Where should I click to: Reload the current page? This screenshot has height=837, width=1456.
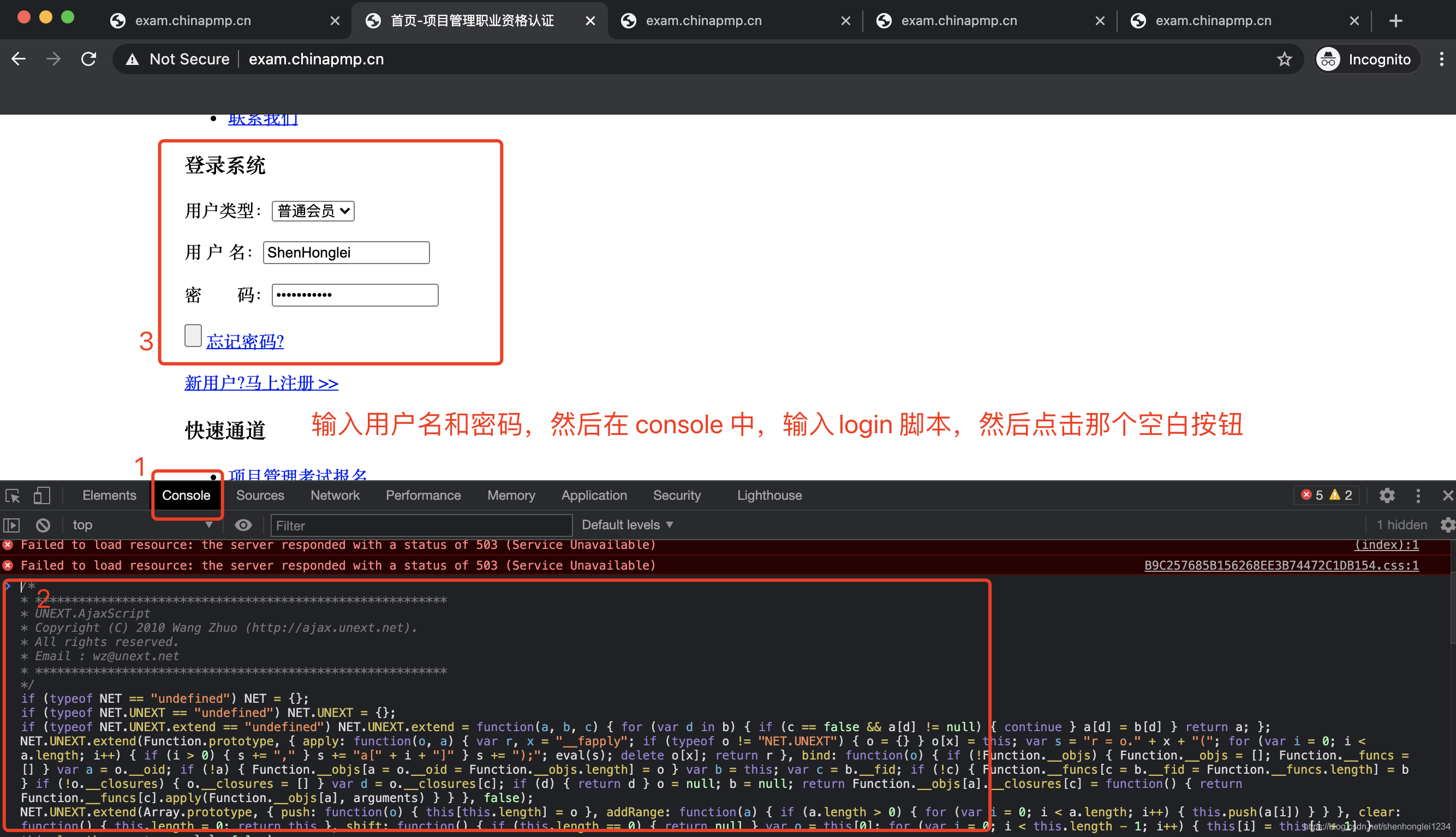click(x=88, y=58)
